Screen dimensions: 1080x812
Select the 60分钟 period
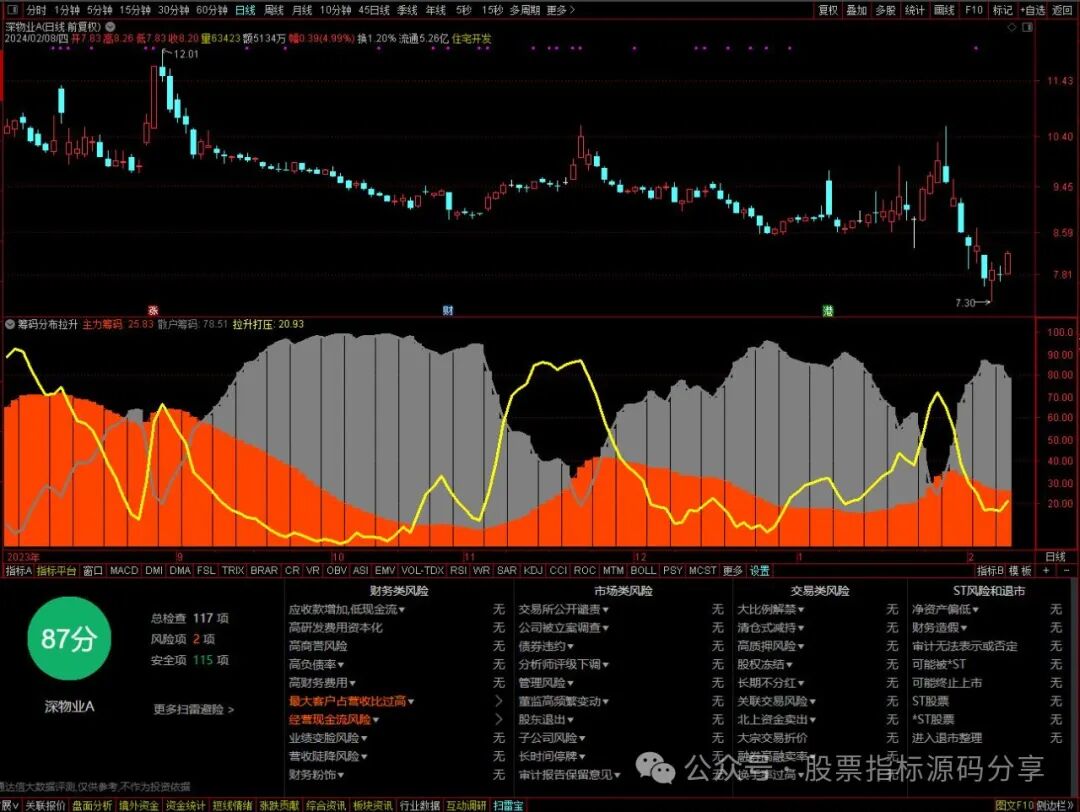pyautogui.click(x=211, y=10)
